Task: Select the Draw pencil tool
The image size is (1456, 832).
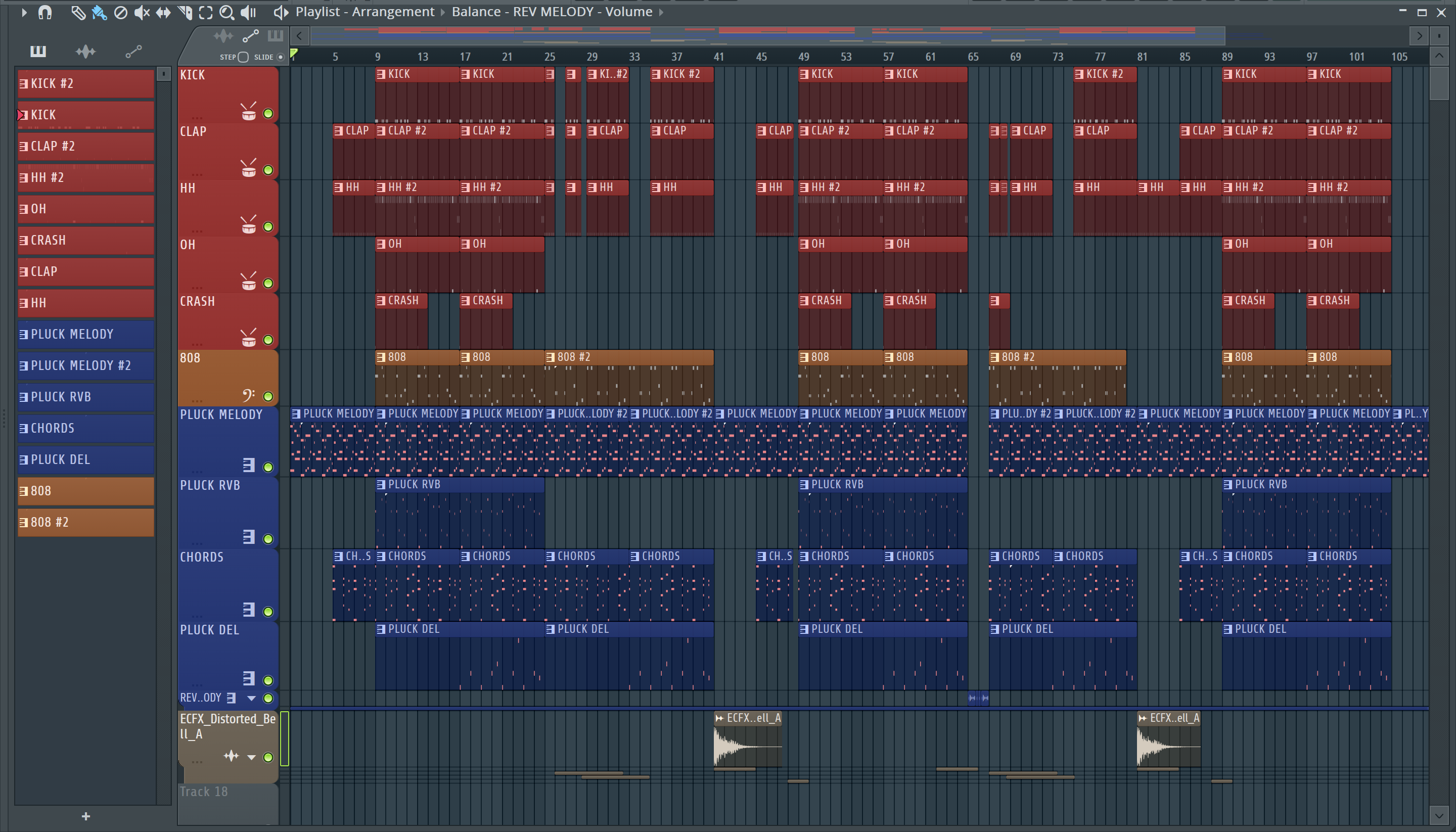Action: coord(78,12)
